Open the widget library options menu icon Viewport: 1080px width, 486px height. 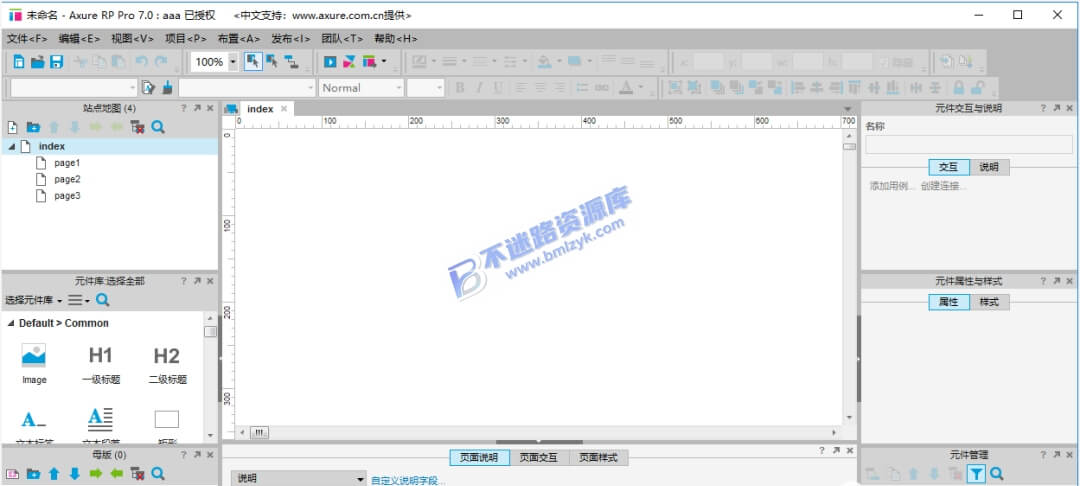(79, 300)
